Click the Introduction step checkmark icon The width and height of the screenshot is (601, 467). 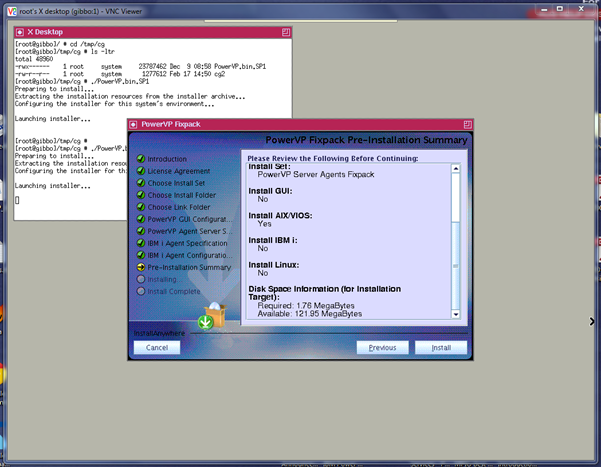141,158
